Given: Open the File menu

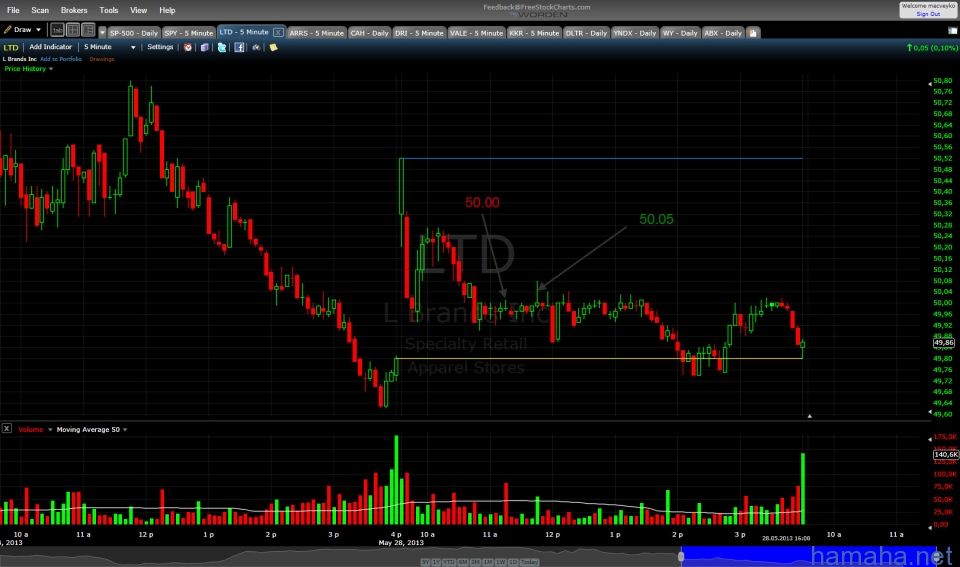Looking at the screenshot, I should tap(13, 10).
